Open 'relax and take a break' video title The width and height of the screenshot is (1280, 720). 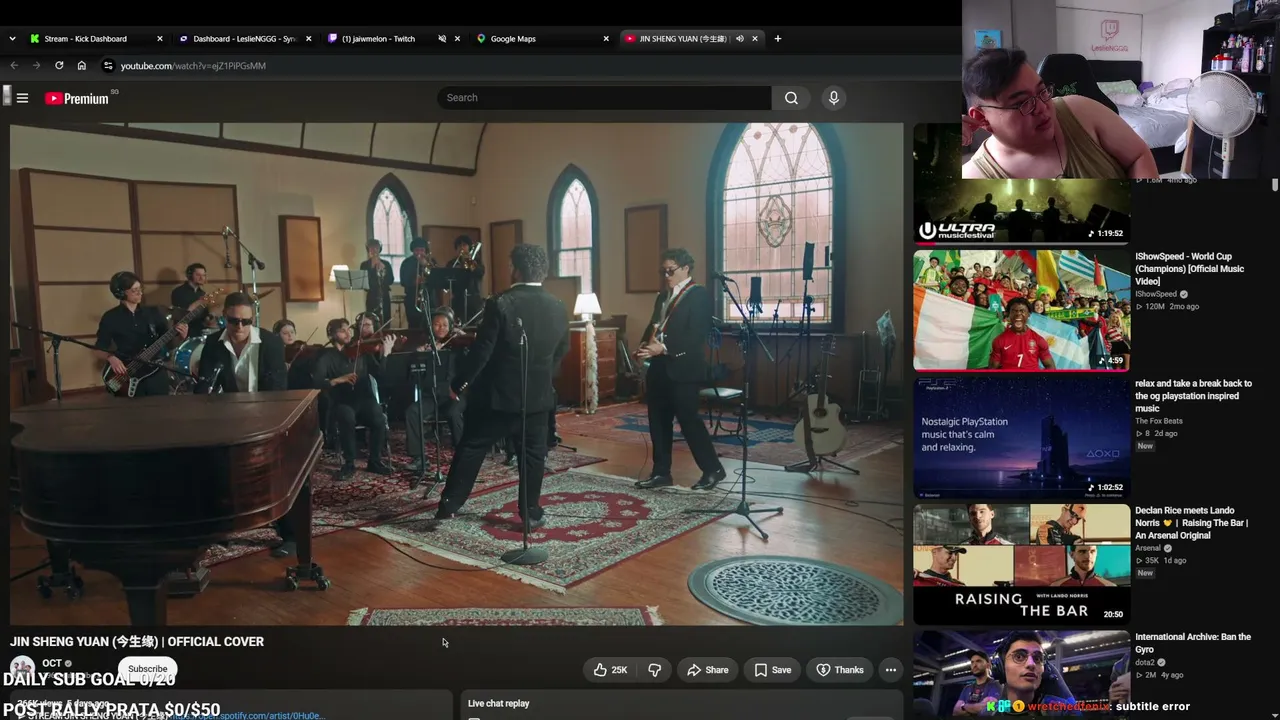point(1193,396)
